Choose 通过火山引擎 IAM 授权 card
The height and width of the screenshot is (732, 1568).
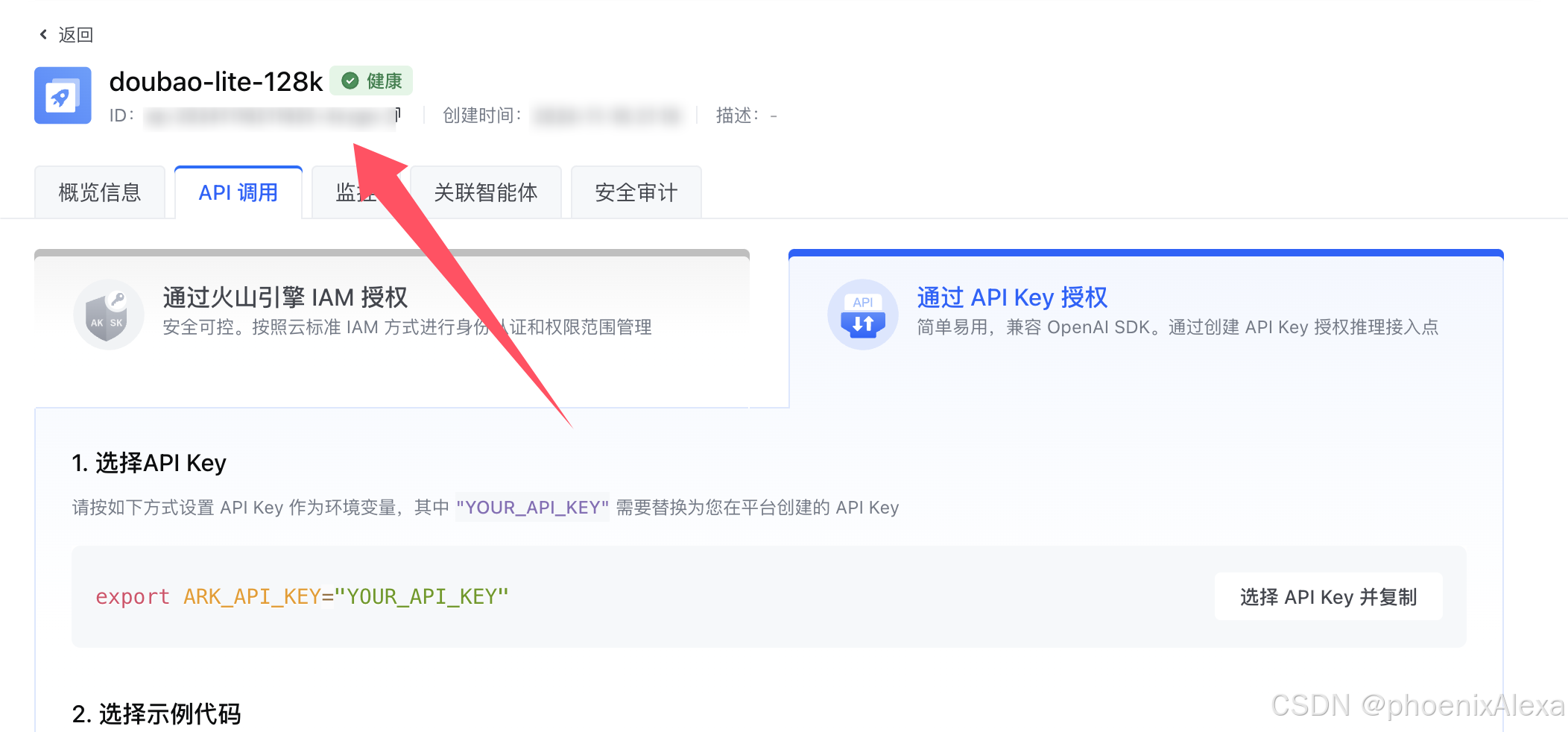(392, 328)
